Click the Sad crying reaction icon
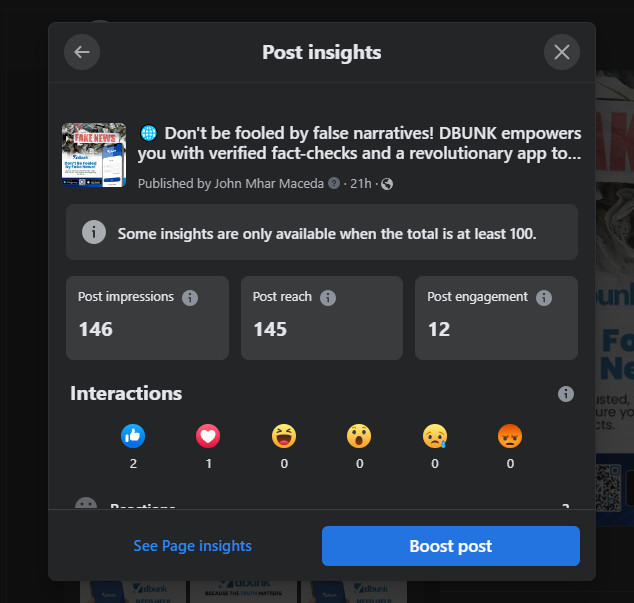634x603 pixels. click(x=435, y=436)
